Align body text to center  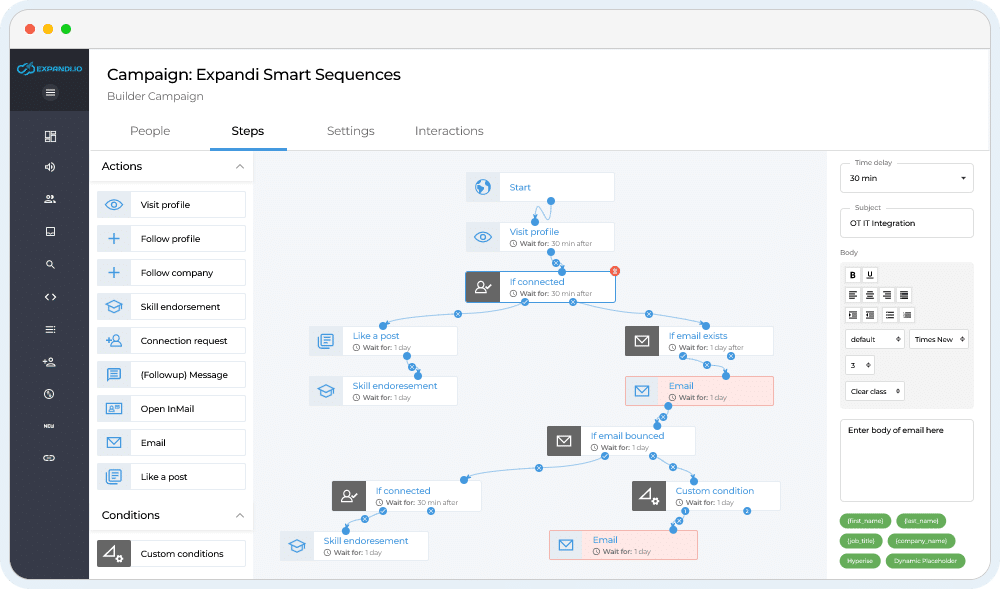[x=870, y=295]
